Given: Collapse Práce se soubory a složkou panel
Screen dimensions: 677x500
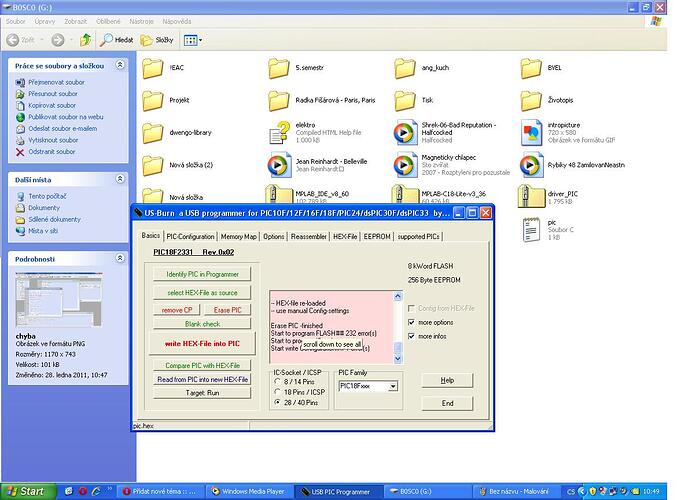Looking at the screenshot, I should coord(120,65).
